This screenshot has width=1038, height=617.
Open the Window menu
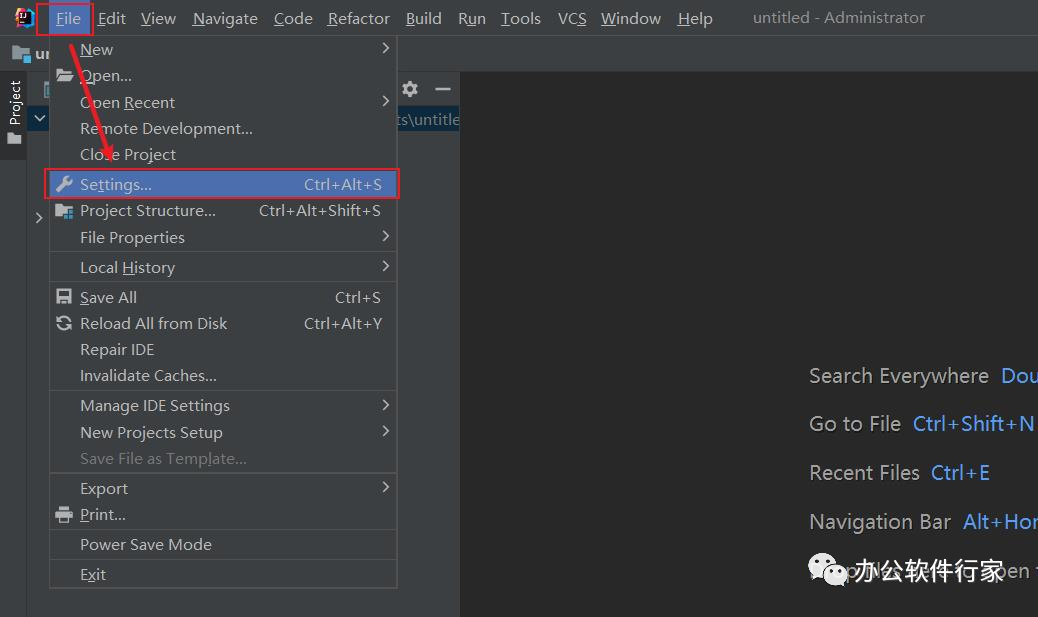(x=631, y=19)
